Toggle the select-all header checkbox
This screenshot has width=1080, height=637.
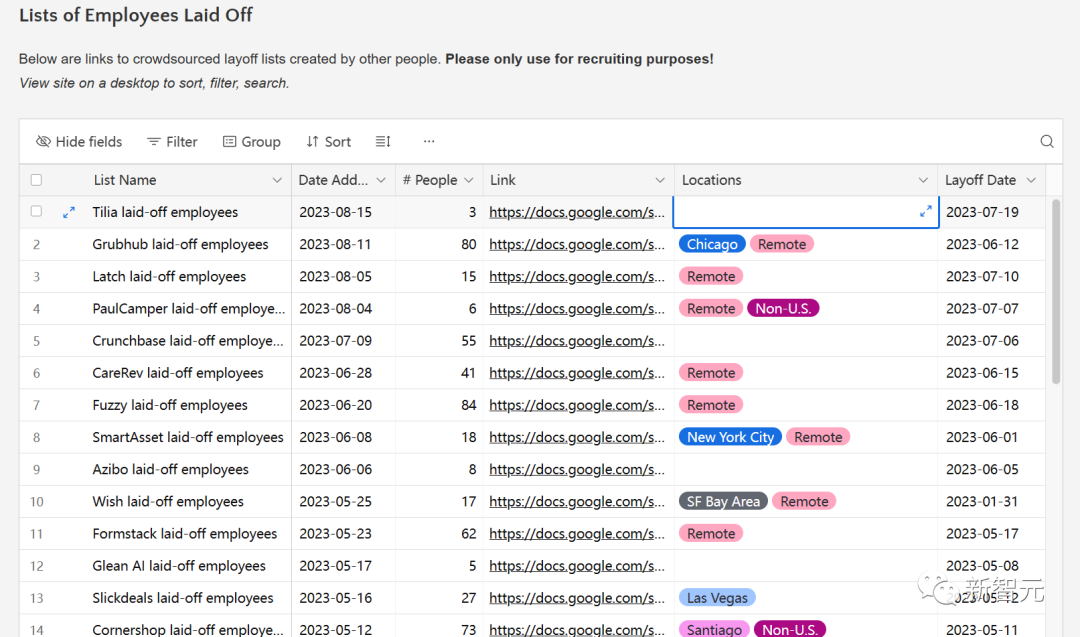(37, 180)
